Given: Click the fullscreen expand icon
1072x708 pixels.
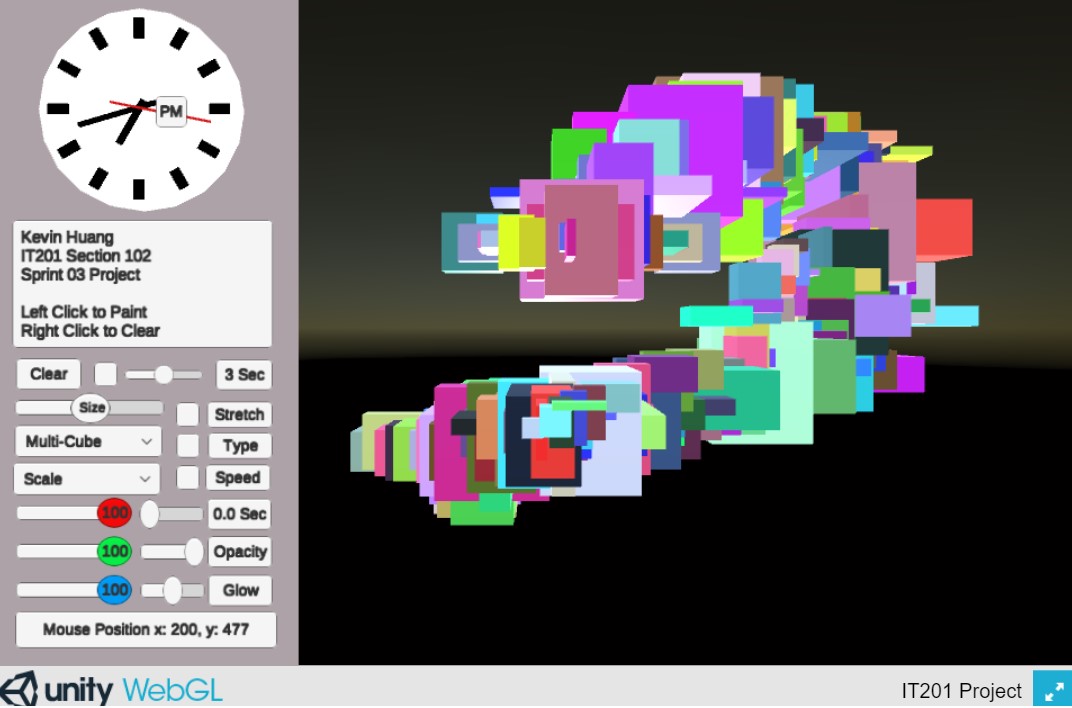Looking at the screenshot, I should click(1051, 690).
